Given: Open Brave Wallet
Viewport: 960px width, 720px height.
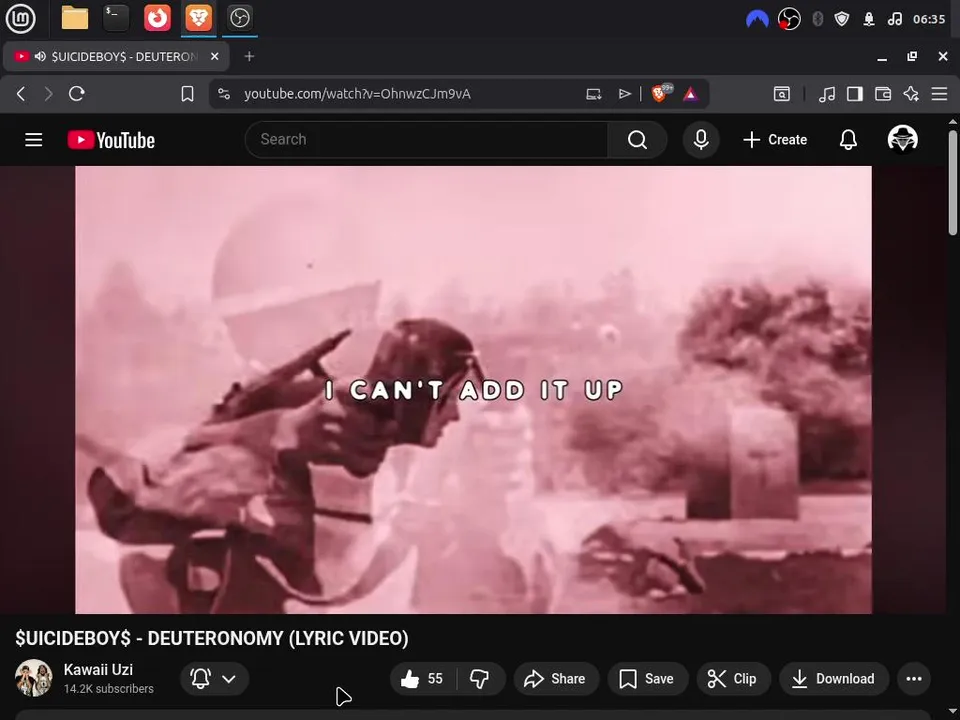Looking at the screenshot, I should point(883,94).
